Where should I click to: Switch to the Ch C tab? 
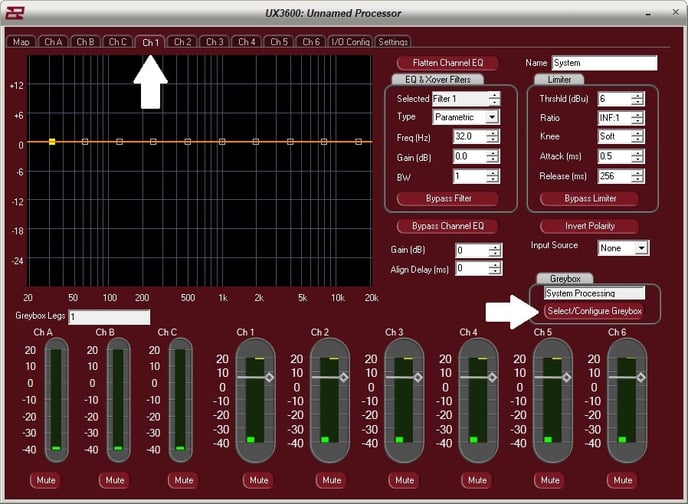coord(118,42)
